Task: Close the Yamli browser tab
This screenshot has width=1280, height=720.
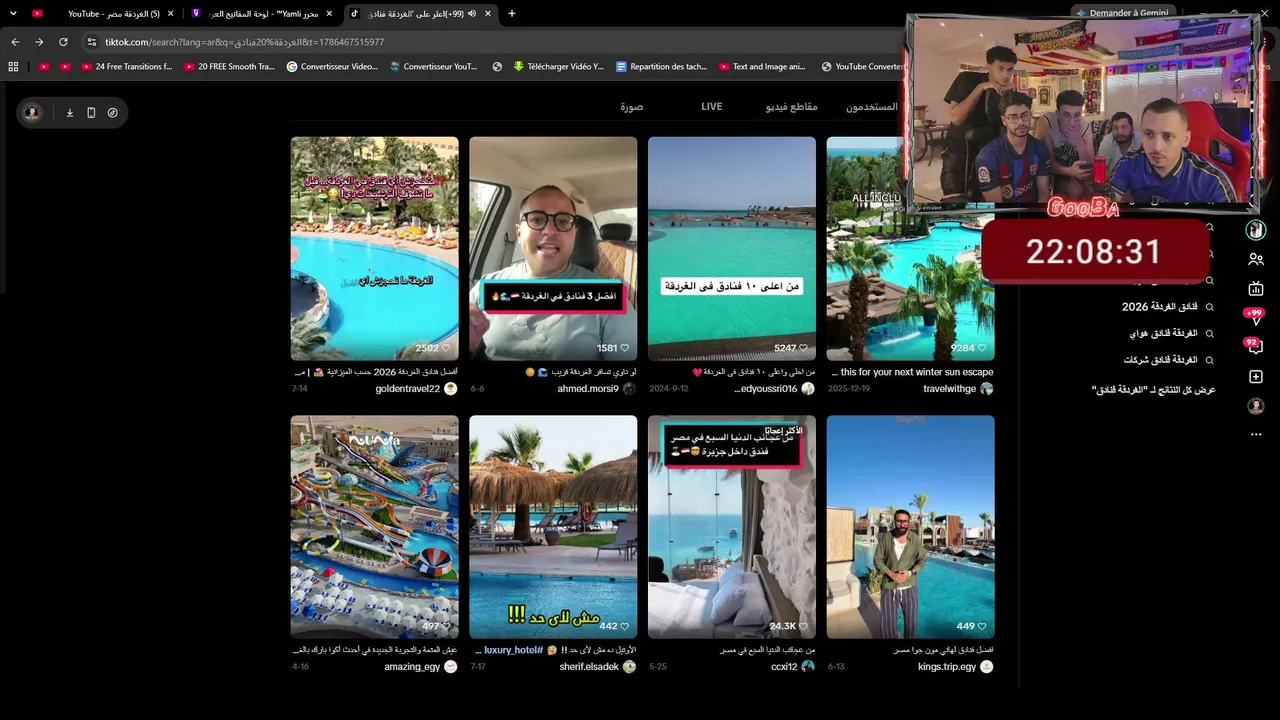Action: click(329, 14)
